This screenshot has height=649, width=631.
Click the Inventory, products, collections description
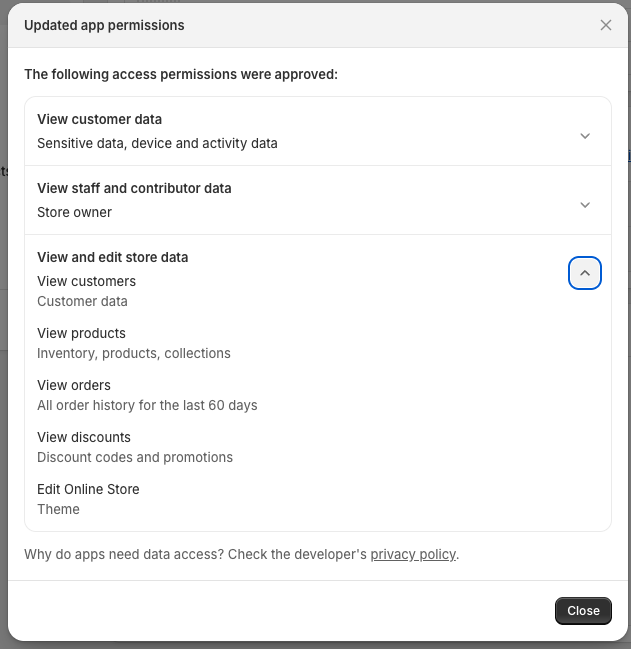(x=134, y=353)
